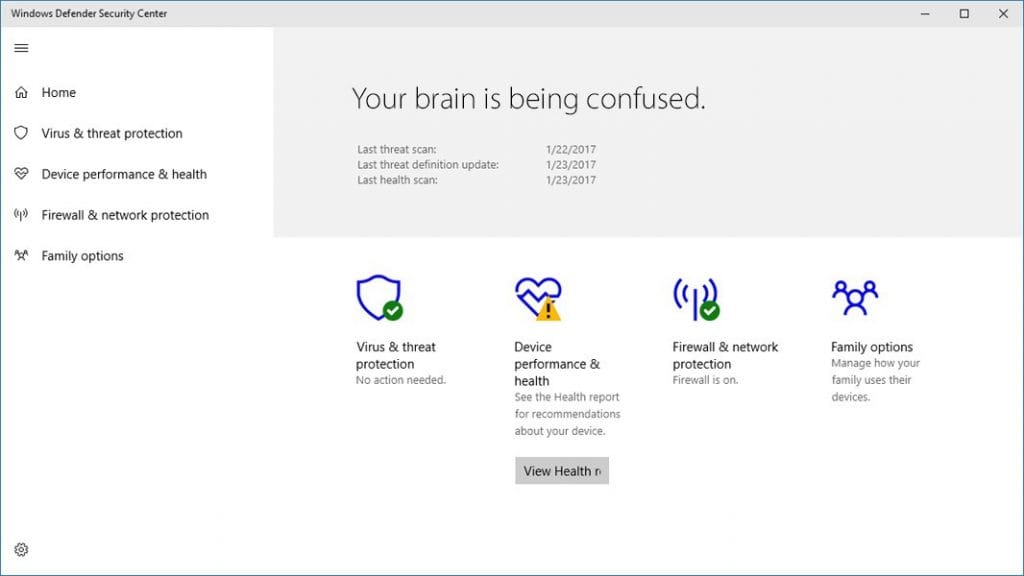Click the View Health report button

[562, 471]
